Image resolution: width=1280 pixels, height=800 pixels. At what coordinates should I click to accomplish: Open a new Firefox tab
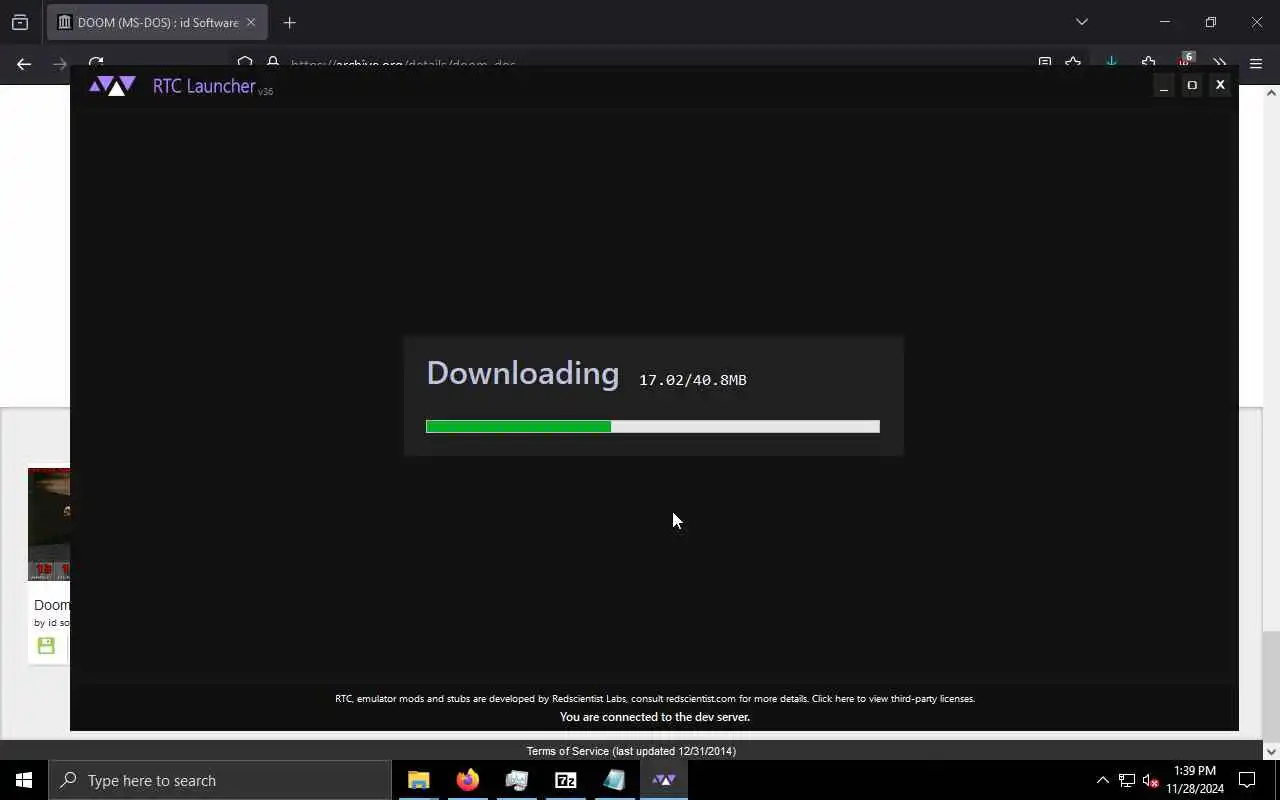(289, 22)
